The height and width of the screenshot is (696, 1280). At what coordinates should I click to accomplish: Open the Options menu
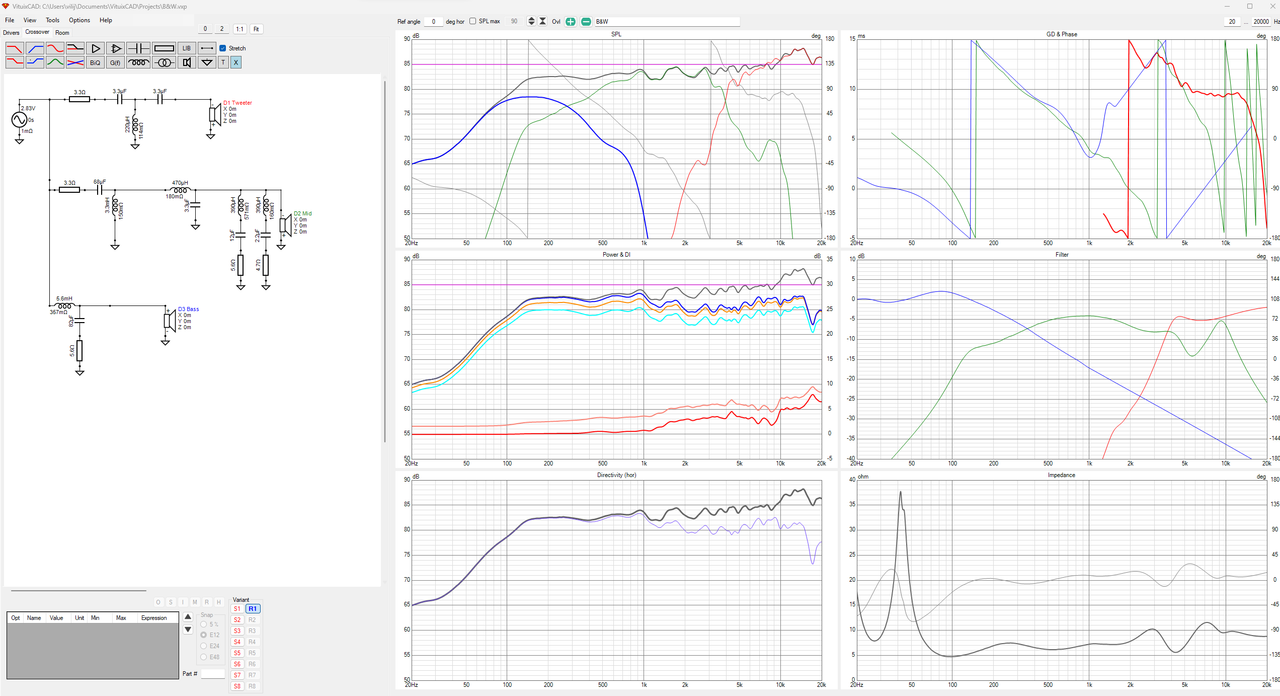79,20
